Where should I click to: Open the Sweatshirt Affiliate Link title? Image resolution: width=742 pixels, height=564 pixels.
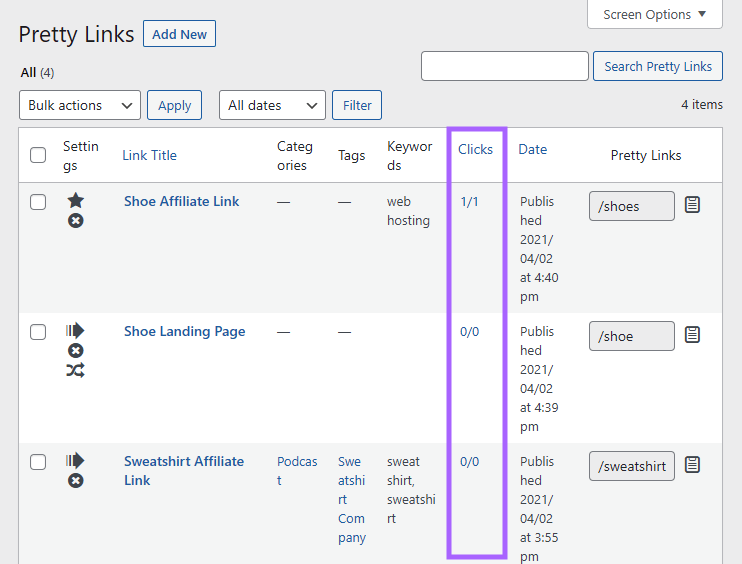[x=184, y=471]
